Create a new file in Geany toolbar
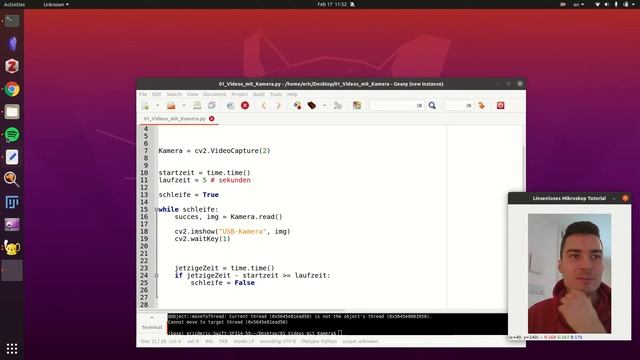640x360 pixels. 145,106
